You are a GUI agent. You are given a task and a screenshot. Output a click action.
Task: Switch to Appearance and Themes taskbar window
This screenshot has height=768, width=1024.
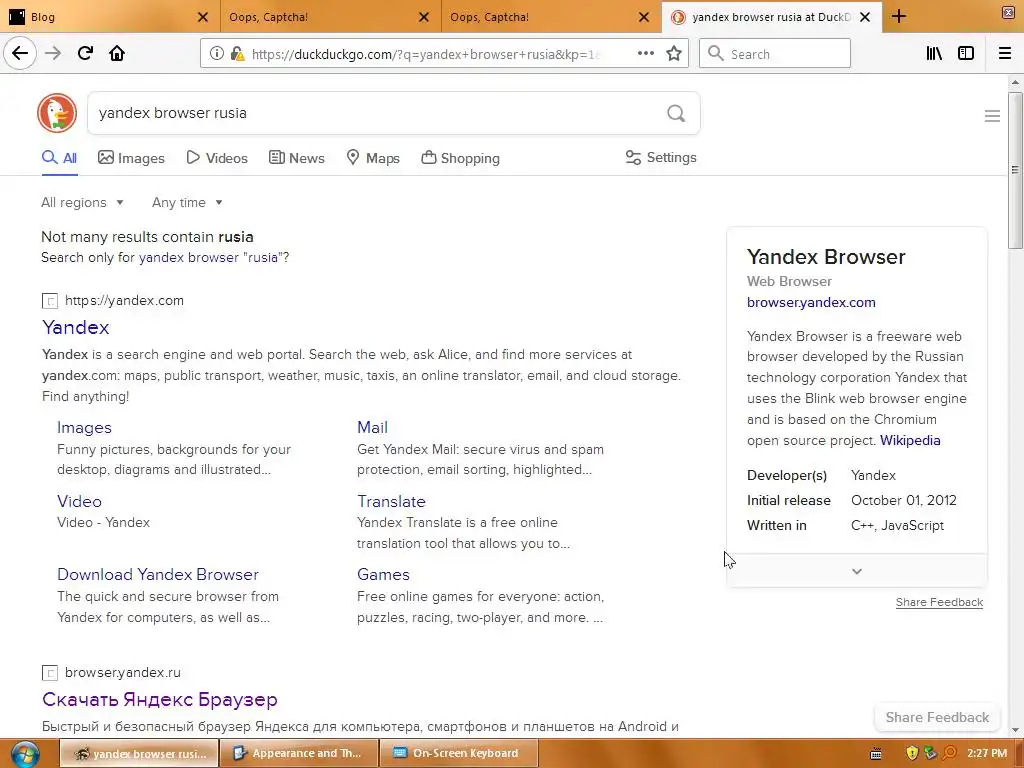coord(299,753)
